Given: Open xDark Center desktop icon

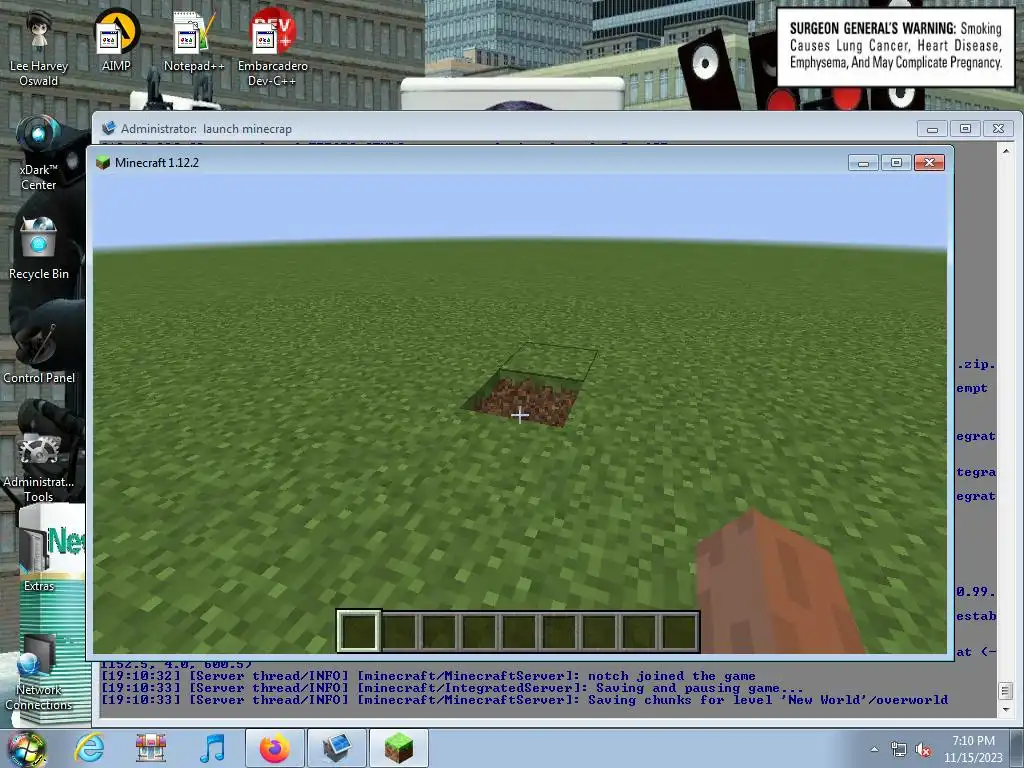Looking at the screenshot, I should (39, 152).
